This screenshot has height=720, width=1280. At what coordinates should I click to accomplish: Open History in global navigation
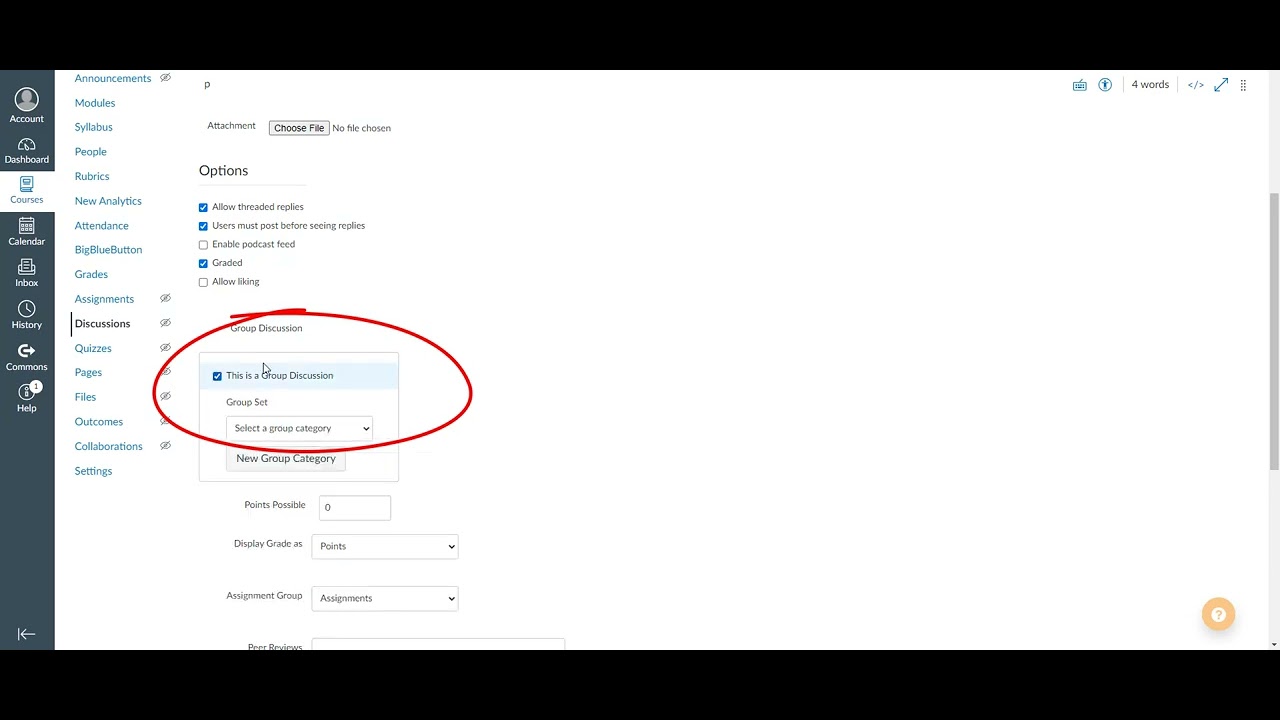pyautogui.click(x=27, y=316)
